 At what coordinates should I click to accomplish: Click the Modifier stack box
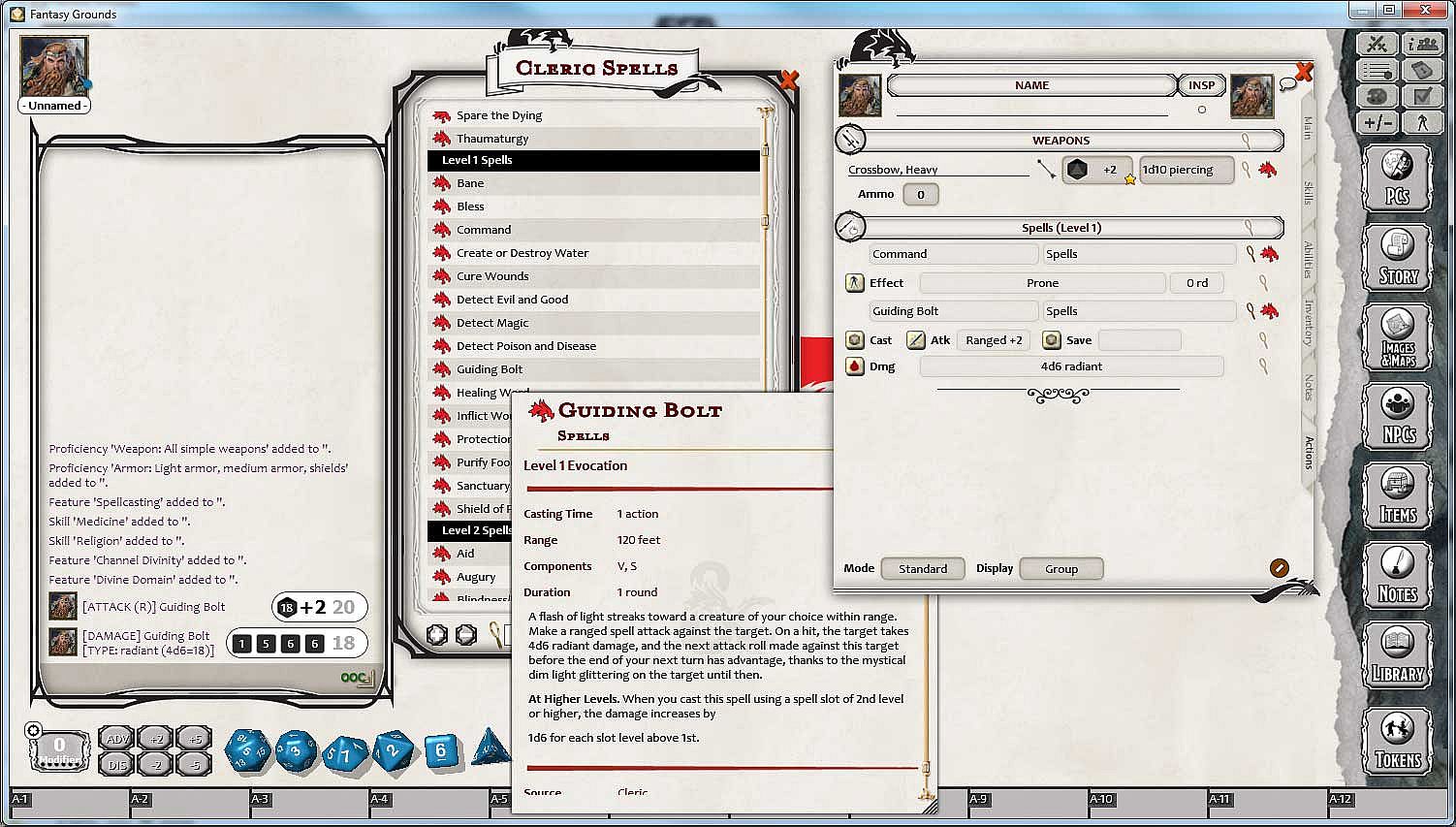59,750
